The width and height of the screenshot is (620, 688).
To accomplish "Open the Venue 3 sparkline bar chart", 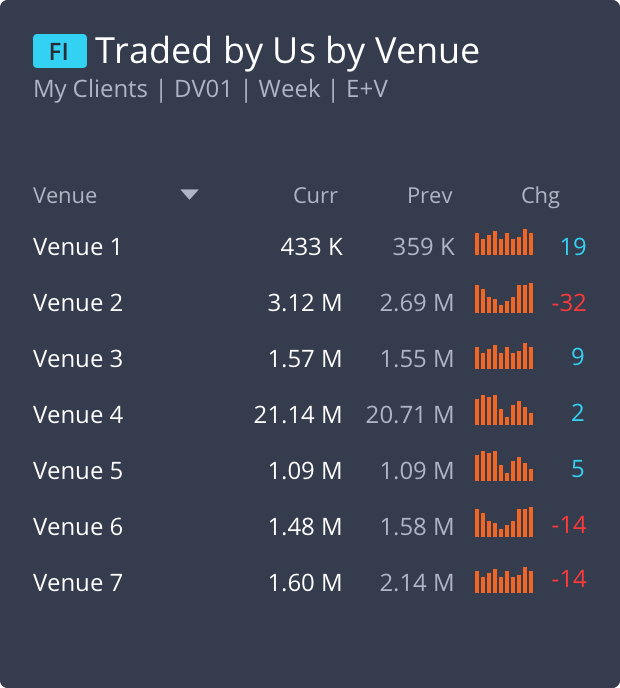I will click(504, 356).
